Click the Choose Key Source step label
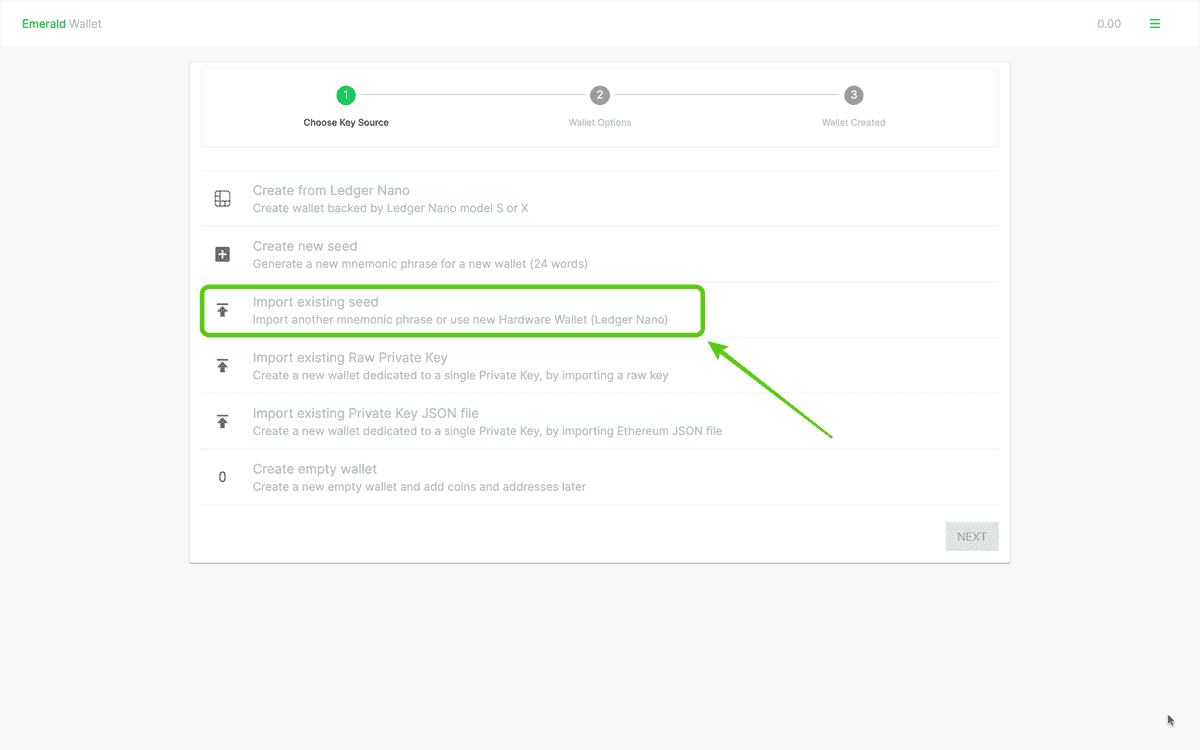The image size is (1200, 750). [346, 122]
